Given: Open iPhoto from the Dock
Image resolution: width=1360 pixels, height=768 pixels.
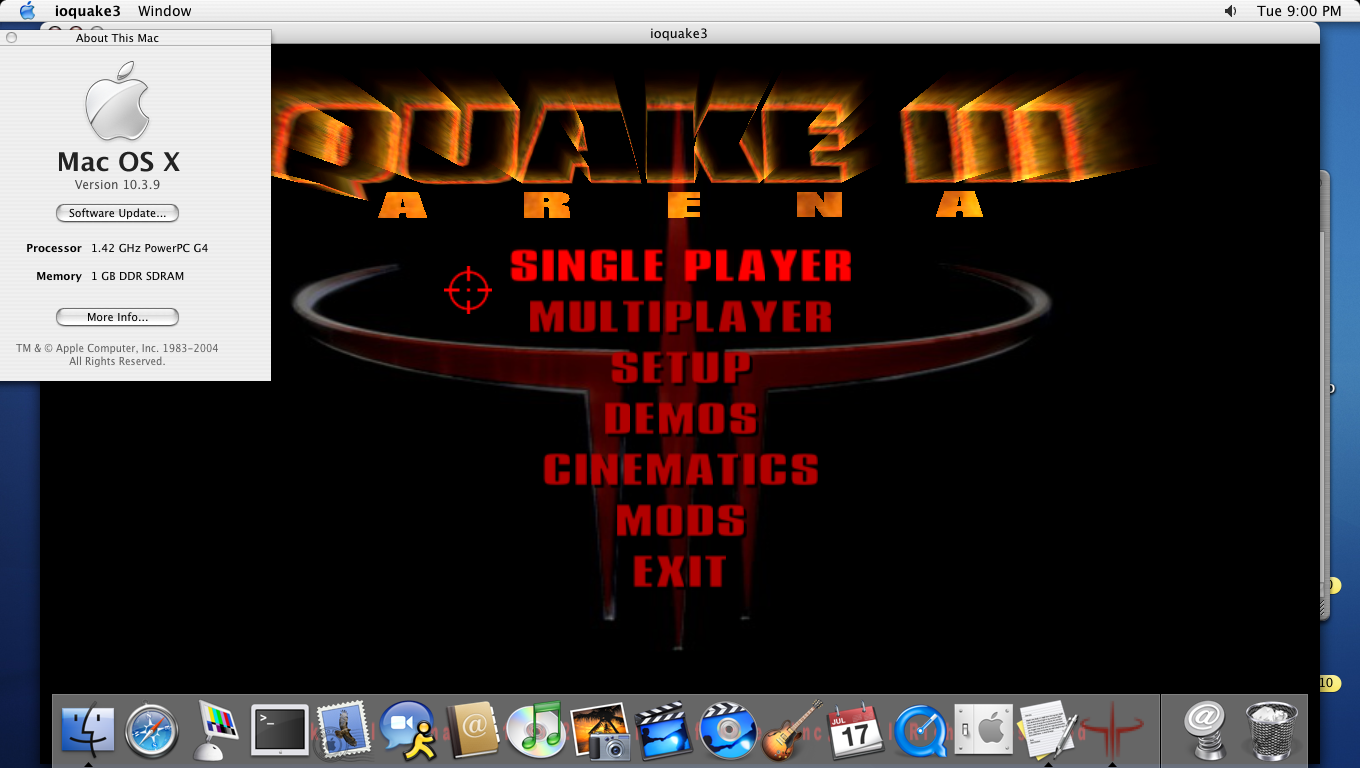Looking at the screenshot, I should 599,730.
